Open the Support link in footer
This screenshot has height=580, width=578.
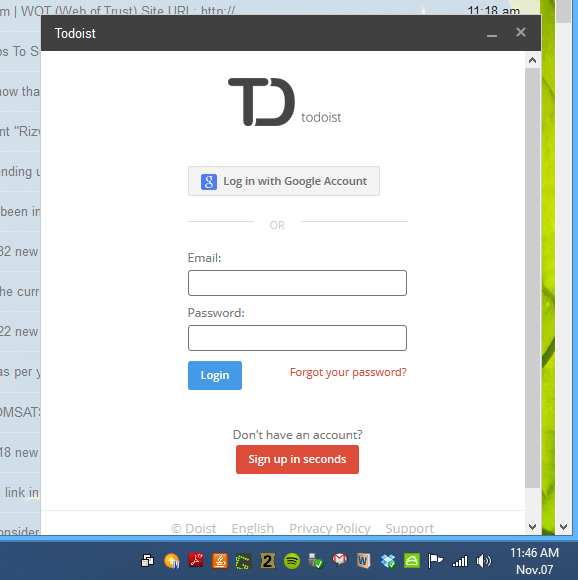pyautogui.click(x=409, y=528)
